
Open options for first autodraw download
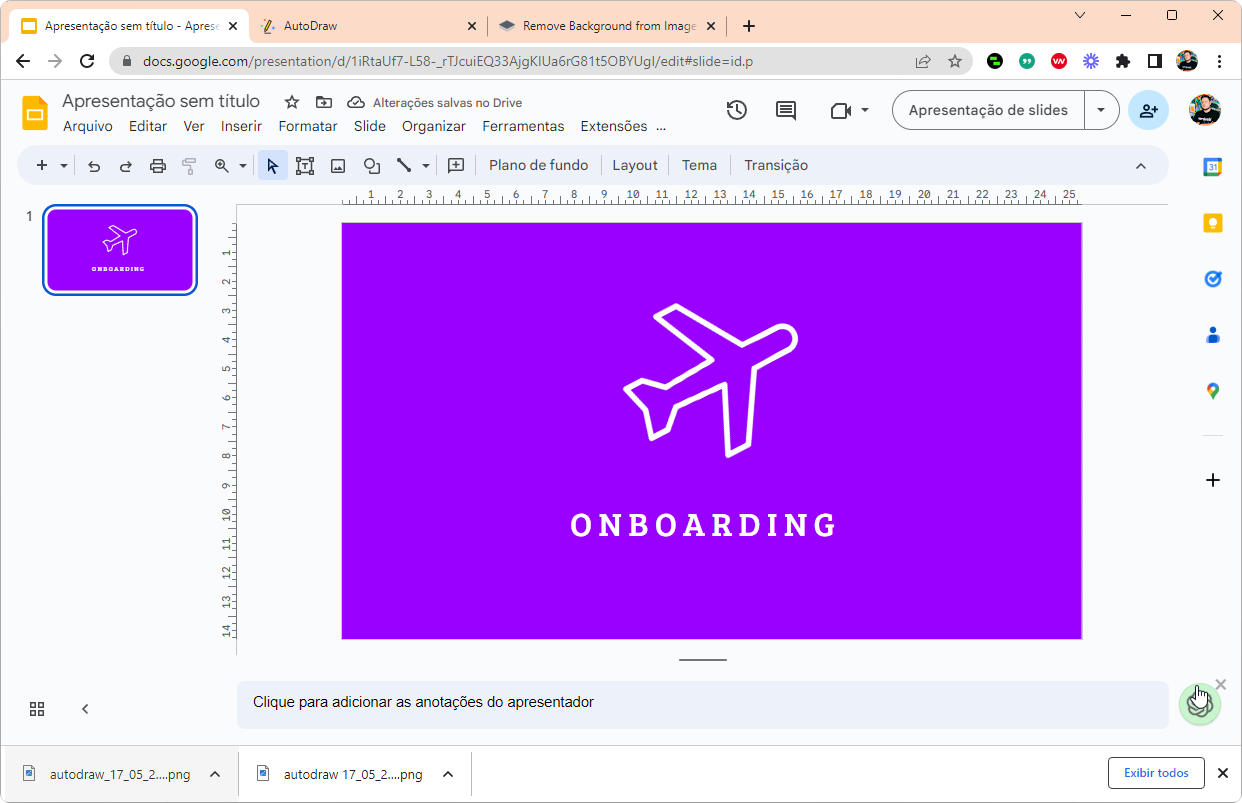(214, 774)
